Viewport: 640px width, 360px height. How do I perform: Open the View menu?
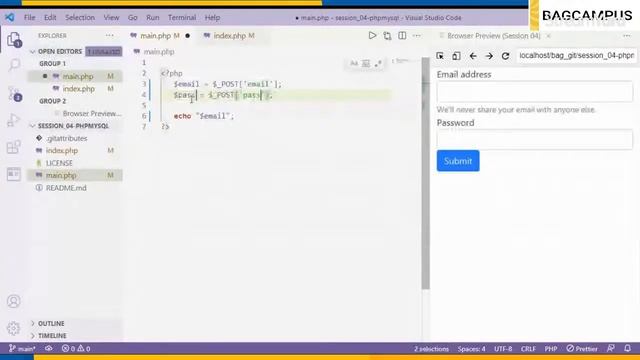pos(111,18)
